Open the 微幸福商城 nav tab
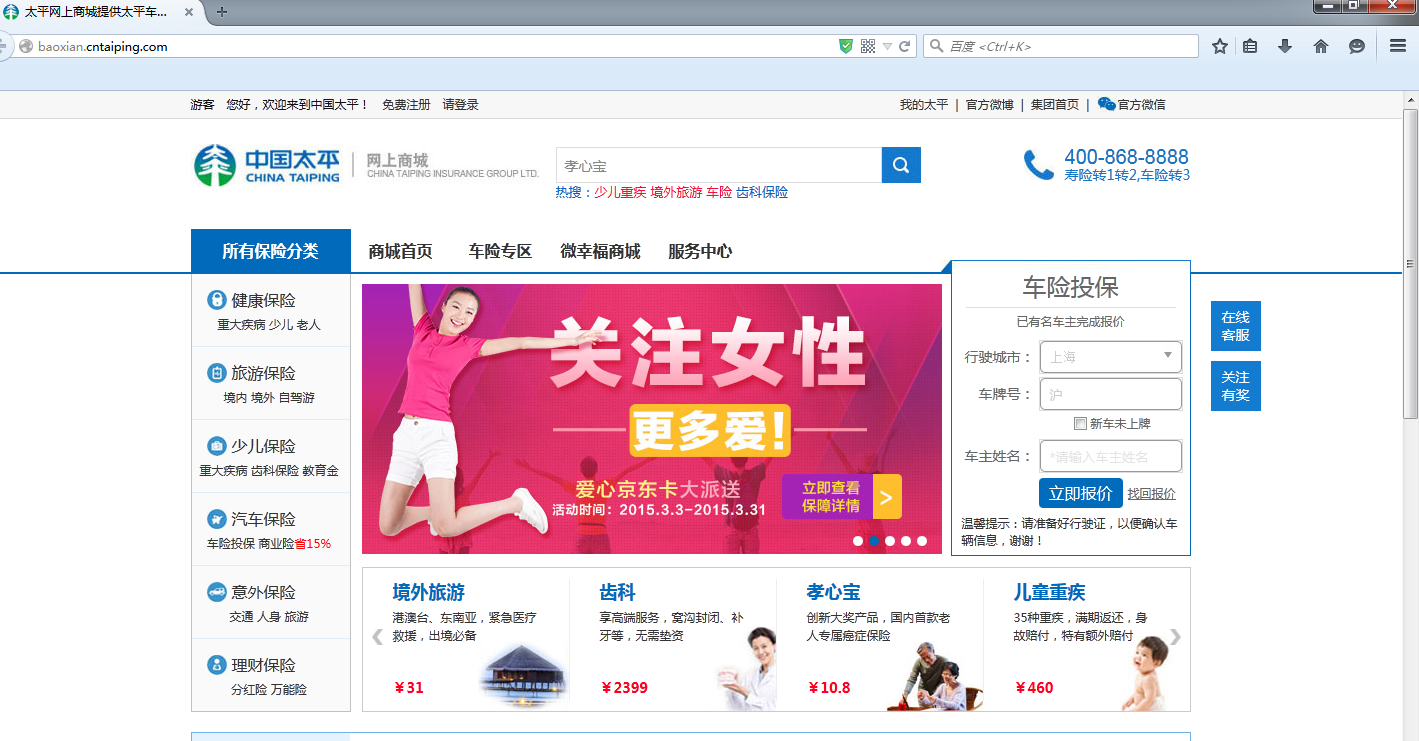Viewport: 1419px width, 741px height. (x=600, y=251)
